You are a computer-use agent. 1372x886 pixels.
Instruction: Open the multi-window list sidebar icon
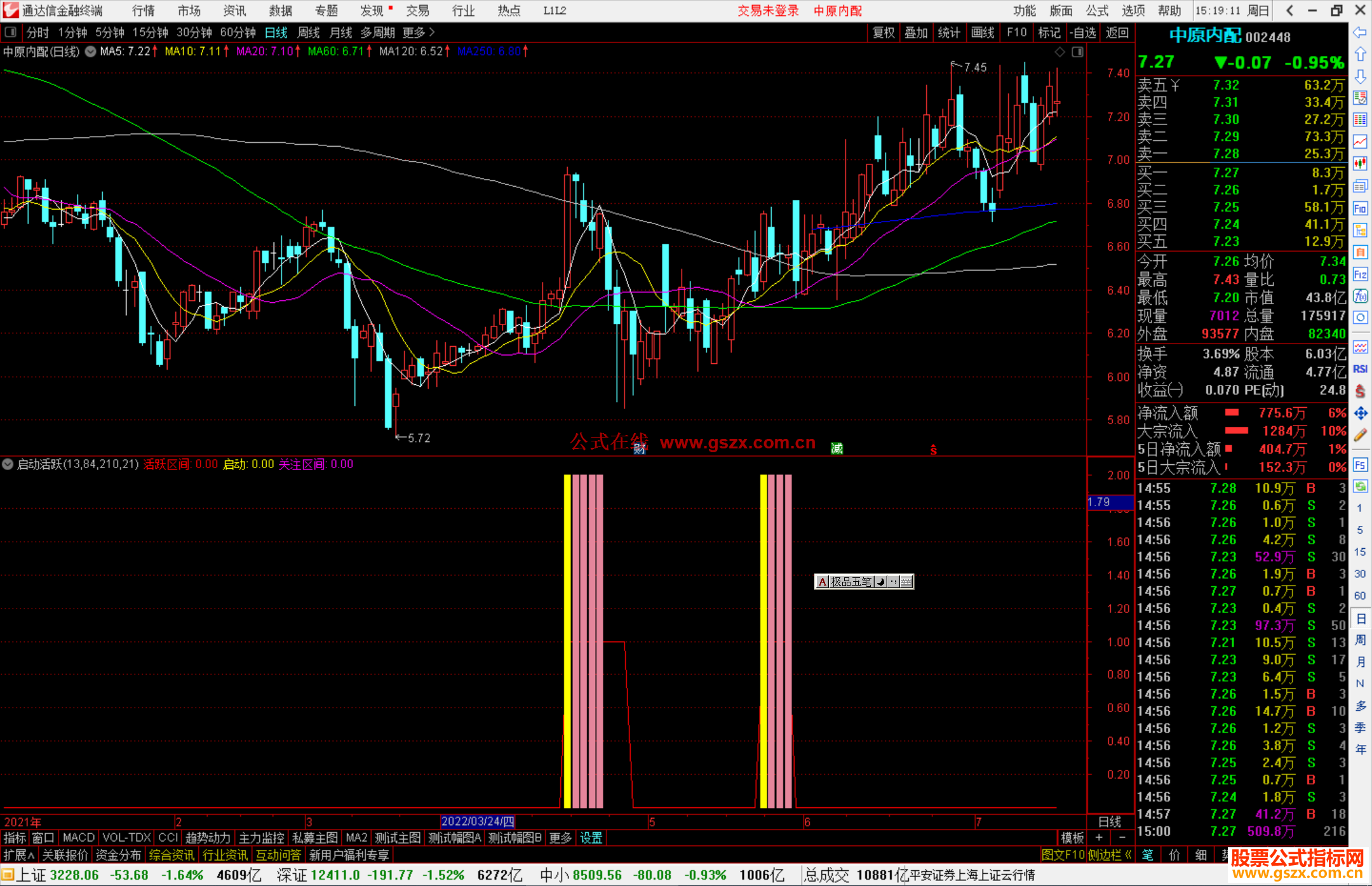pyautogui.click(x=1360, y=186)
